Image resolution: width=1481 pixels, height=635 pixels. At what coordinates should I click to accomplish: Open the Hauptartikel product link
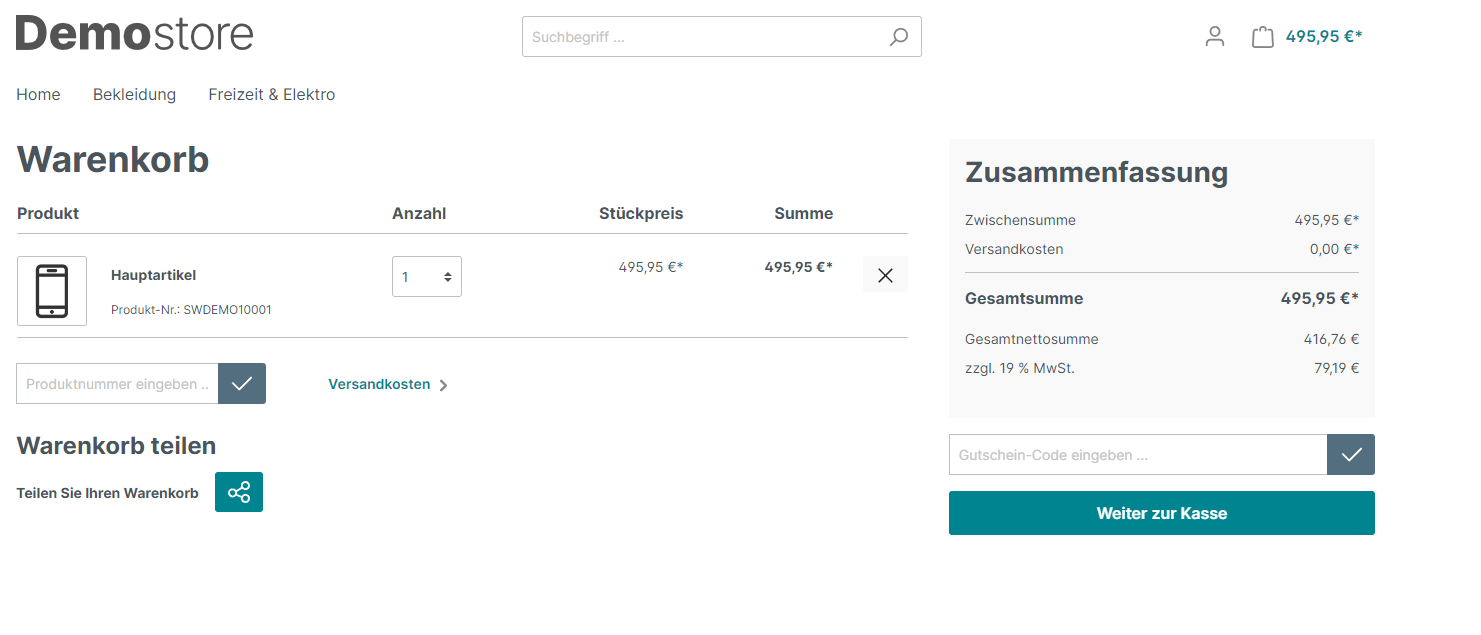(x=153, y=275)
